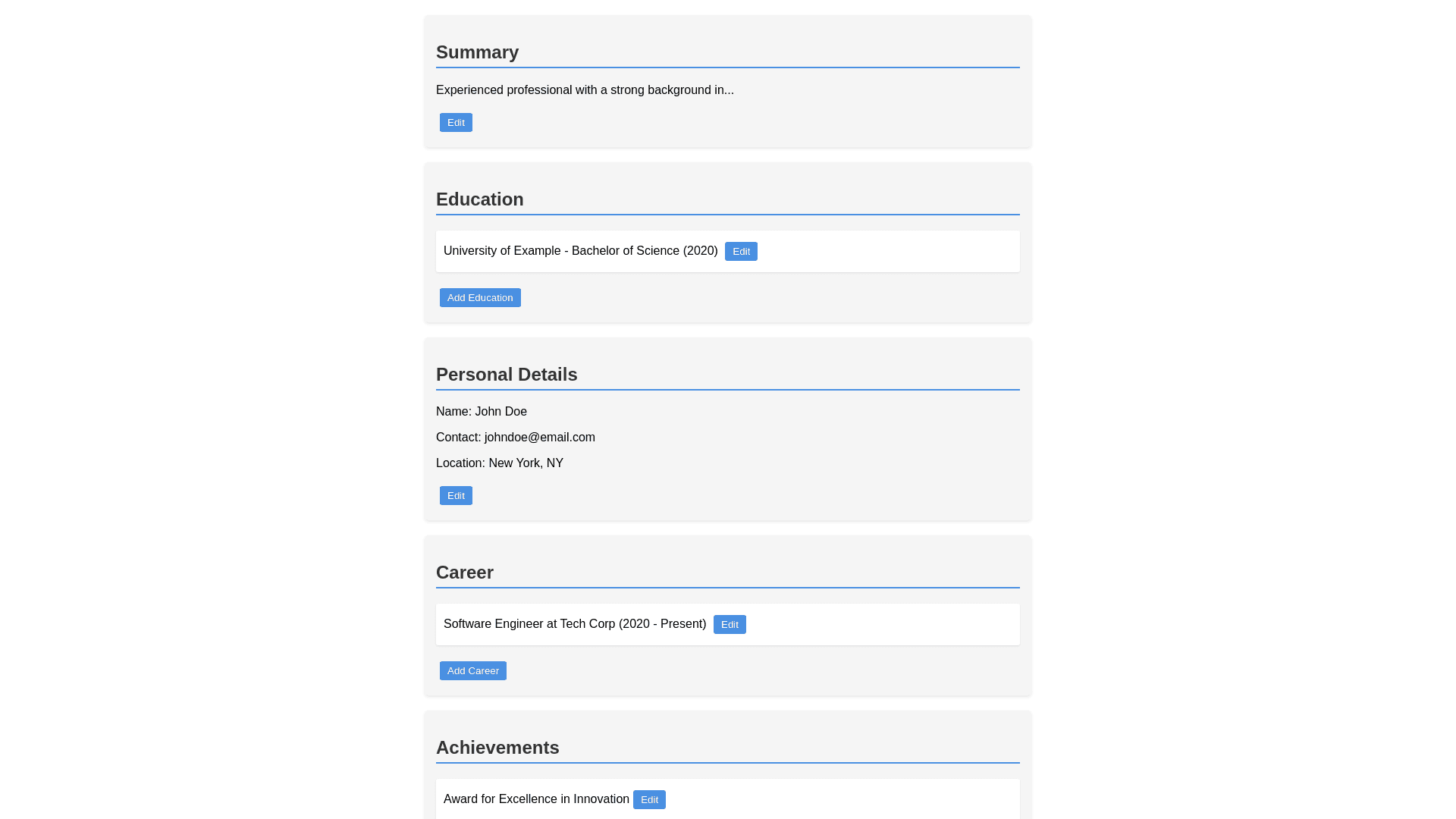Screen dimensions: 1456x819
Task: Click the 'Bachelor of Science (2020)' text
Action: point(645,251)
